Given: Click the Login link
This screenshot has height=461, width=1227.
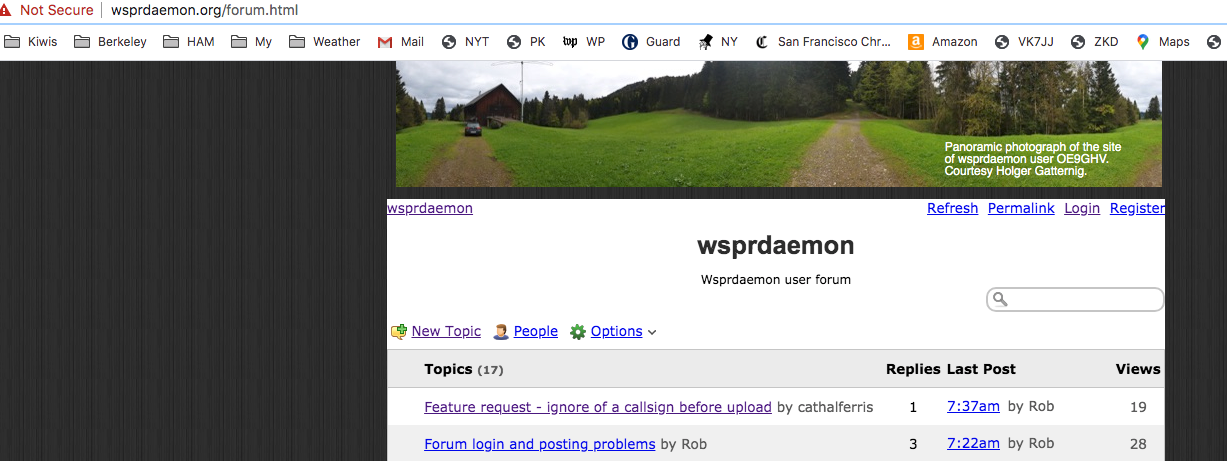Looking at the screenshot, I should click(x=1082, y=208).
